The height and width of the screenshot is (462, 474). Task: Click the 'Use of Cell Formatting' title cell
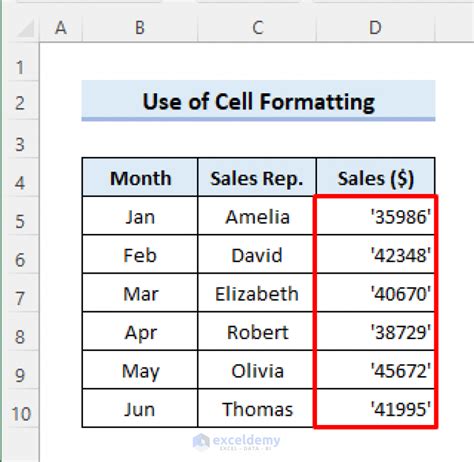(258, 100)
